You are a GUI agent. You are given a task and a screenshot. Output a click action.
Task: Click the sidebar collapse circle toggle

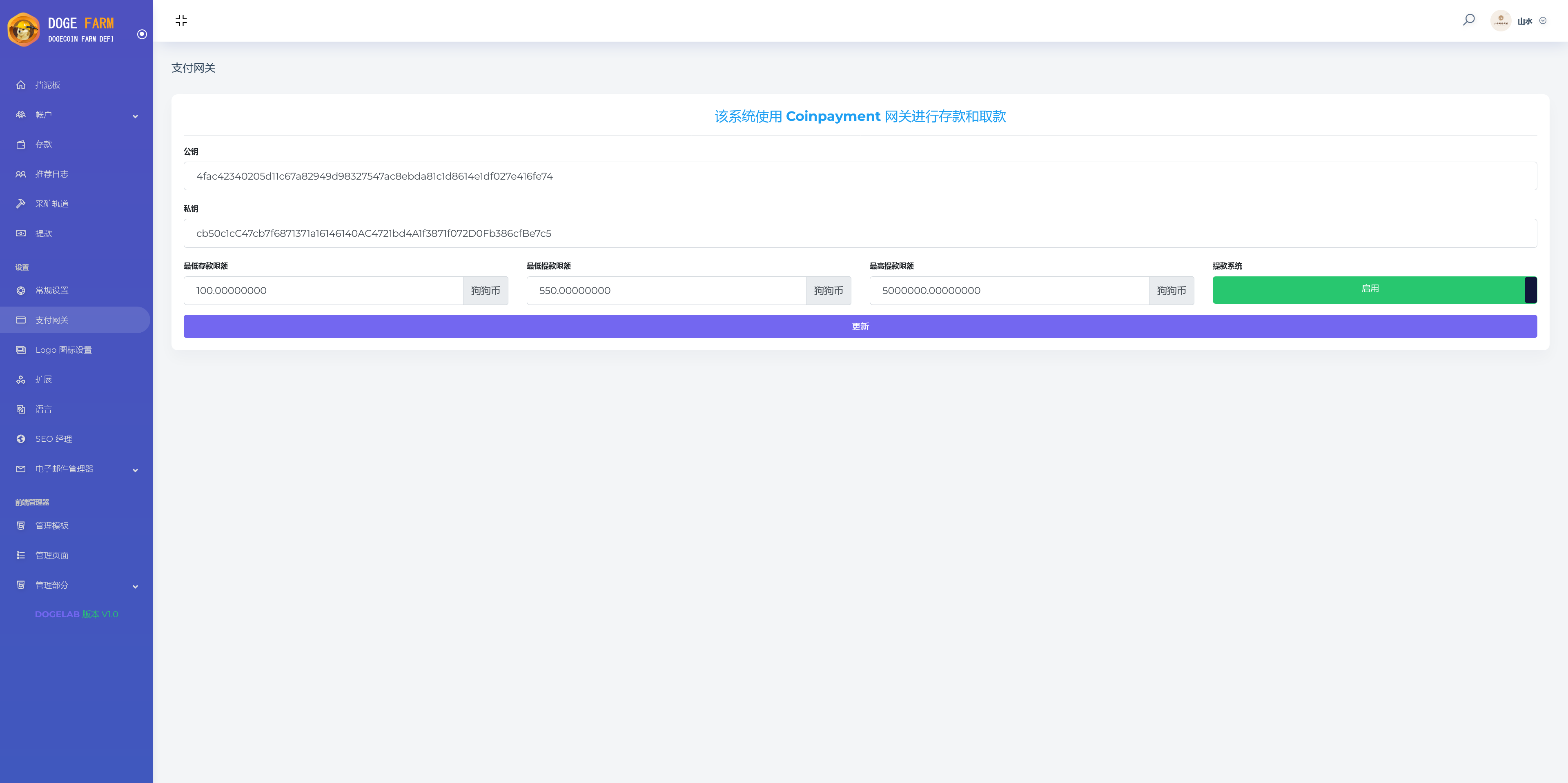click(x=142, y=35)
